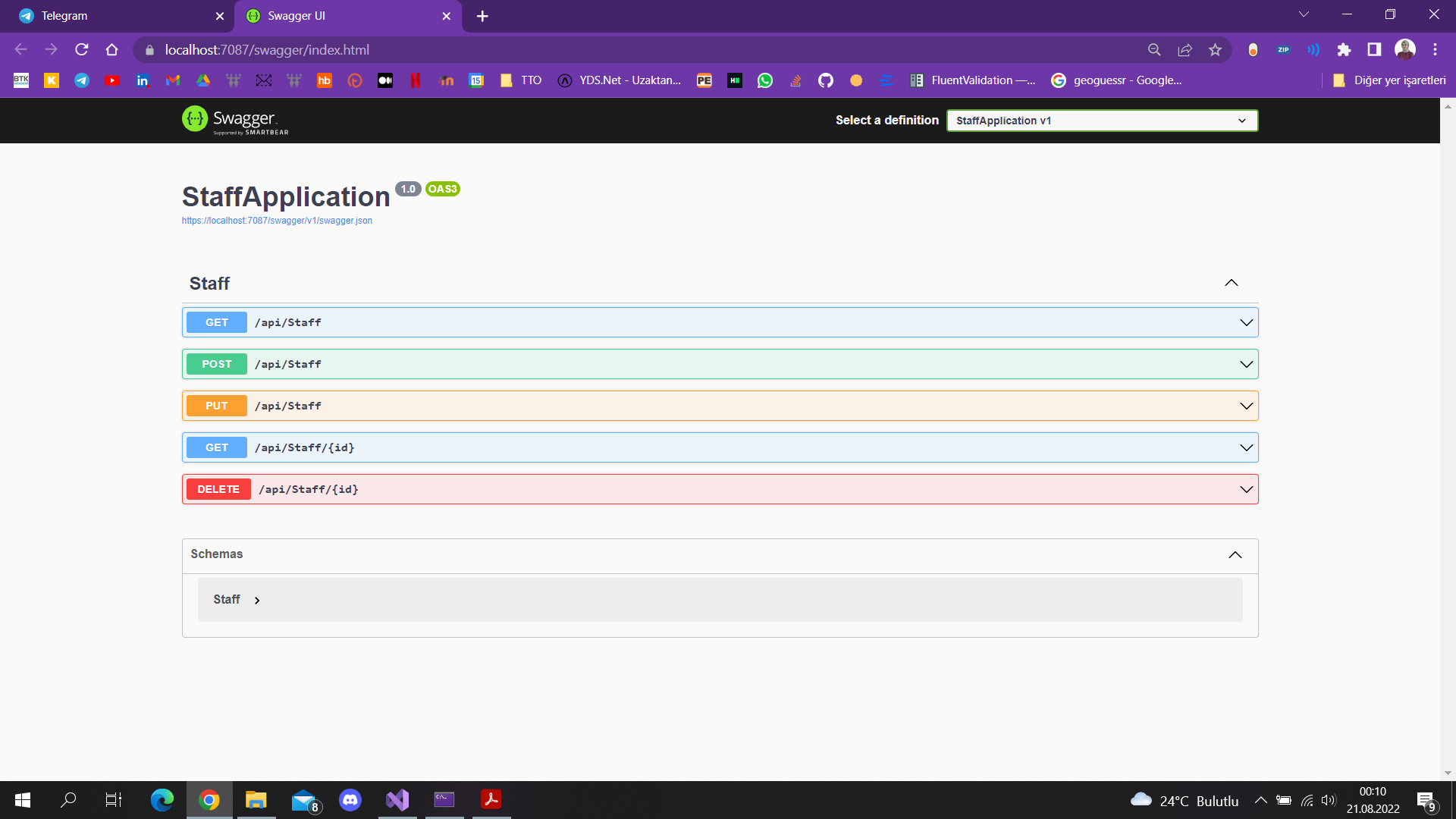Image resolution: width=1456 pixels, height=819 pixels.
Task: Click the orange PUT method button
Action: click(x=217, y=406)
